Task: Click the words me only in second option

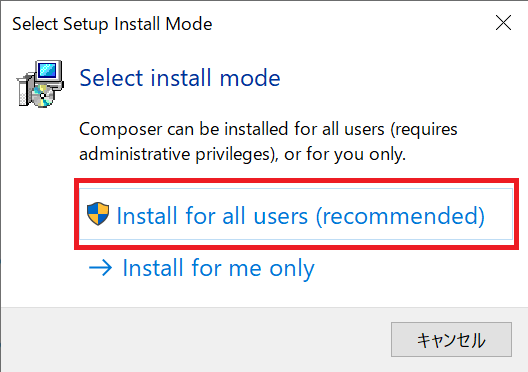Action: tap(271, 269)
